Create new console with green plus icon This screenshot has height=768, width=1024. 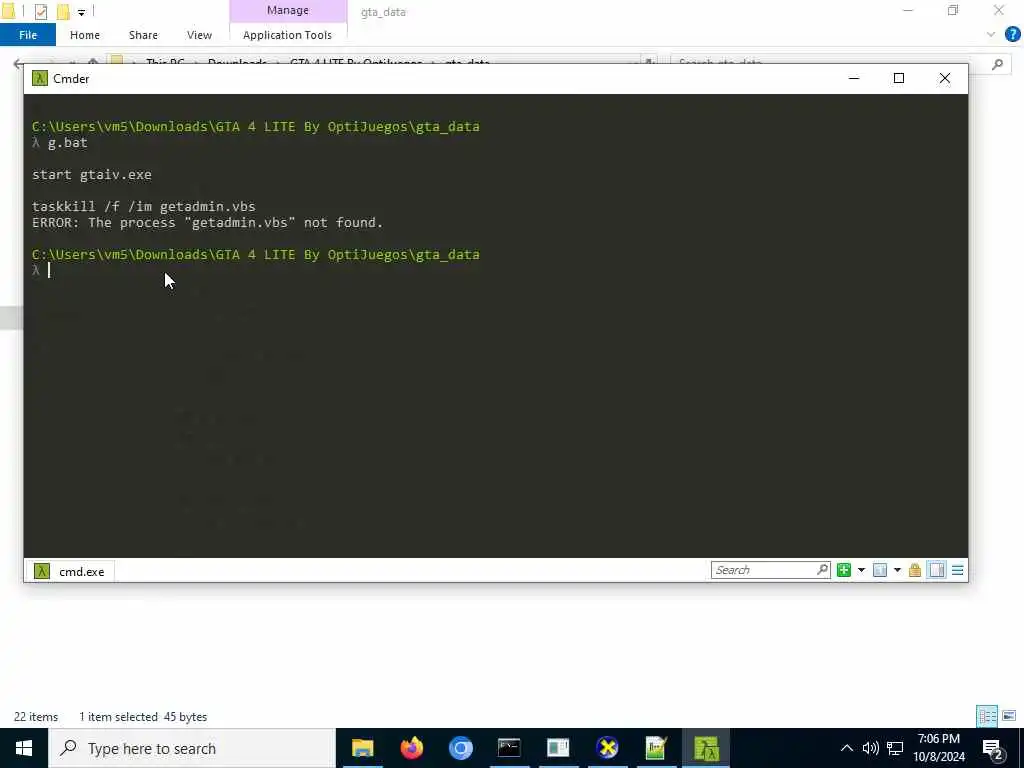(x=844, y=570)
